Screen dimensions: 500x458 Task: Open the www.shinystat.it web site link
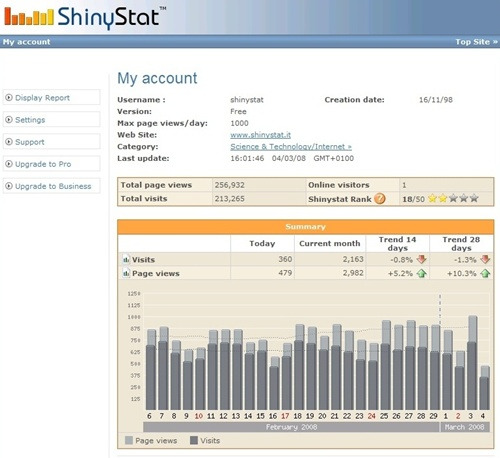coord(260,135)
